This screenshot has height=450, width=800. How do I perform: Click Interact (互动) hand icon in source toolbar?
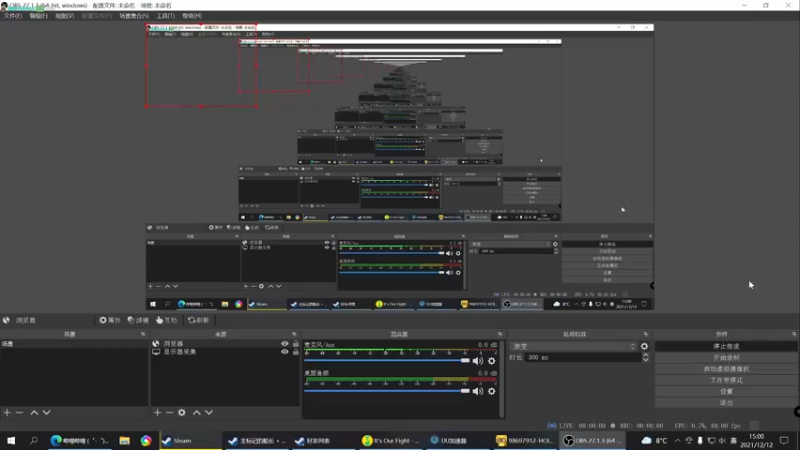click(x=166, y=320)
